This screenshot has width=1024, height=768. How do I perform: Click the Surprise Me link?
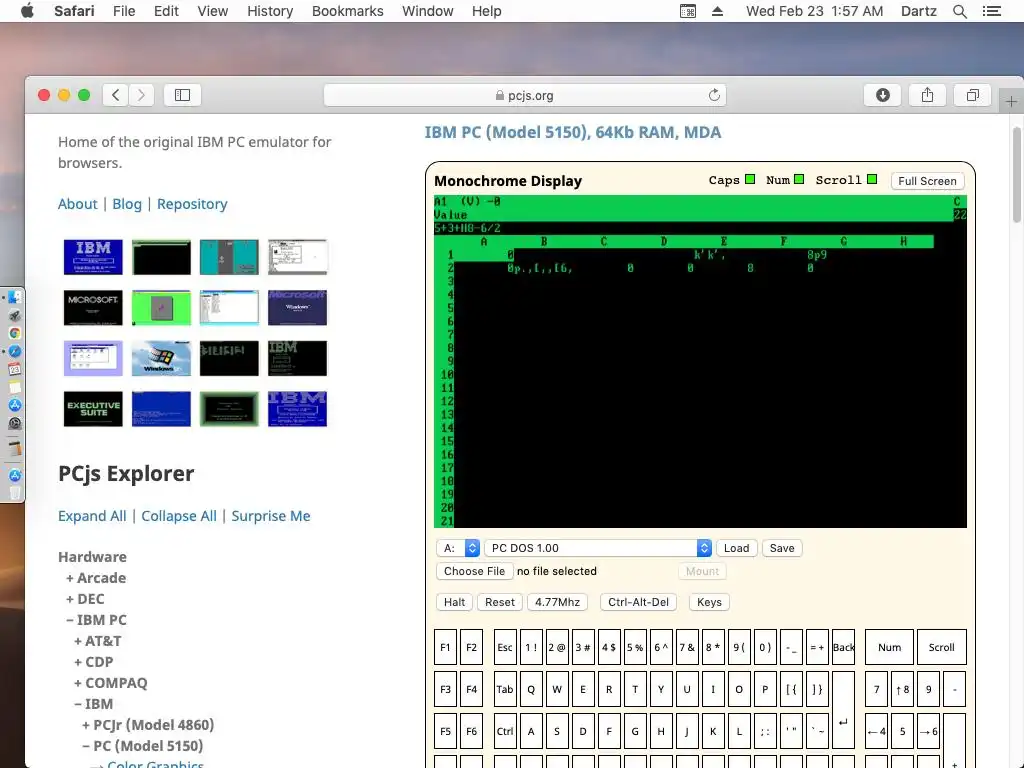270,516
